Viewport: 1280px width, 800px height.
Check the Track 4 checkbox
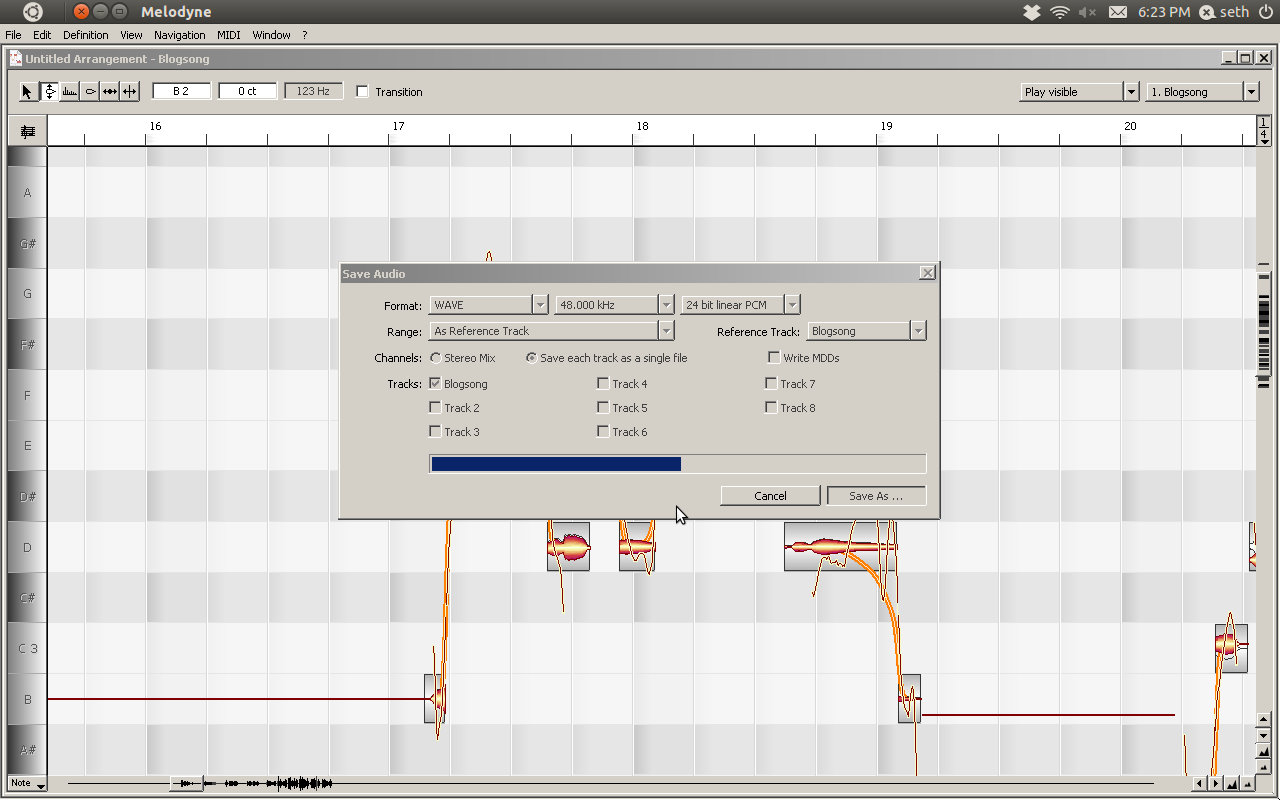coord(603,383)
